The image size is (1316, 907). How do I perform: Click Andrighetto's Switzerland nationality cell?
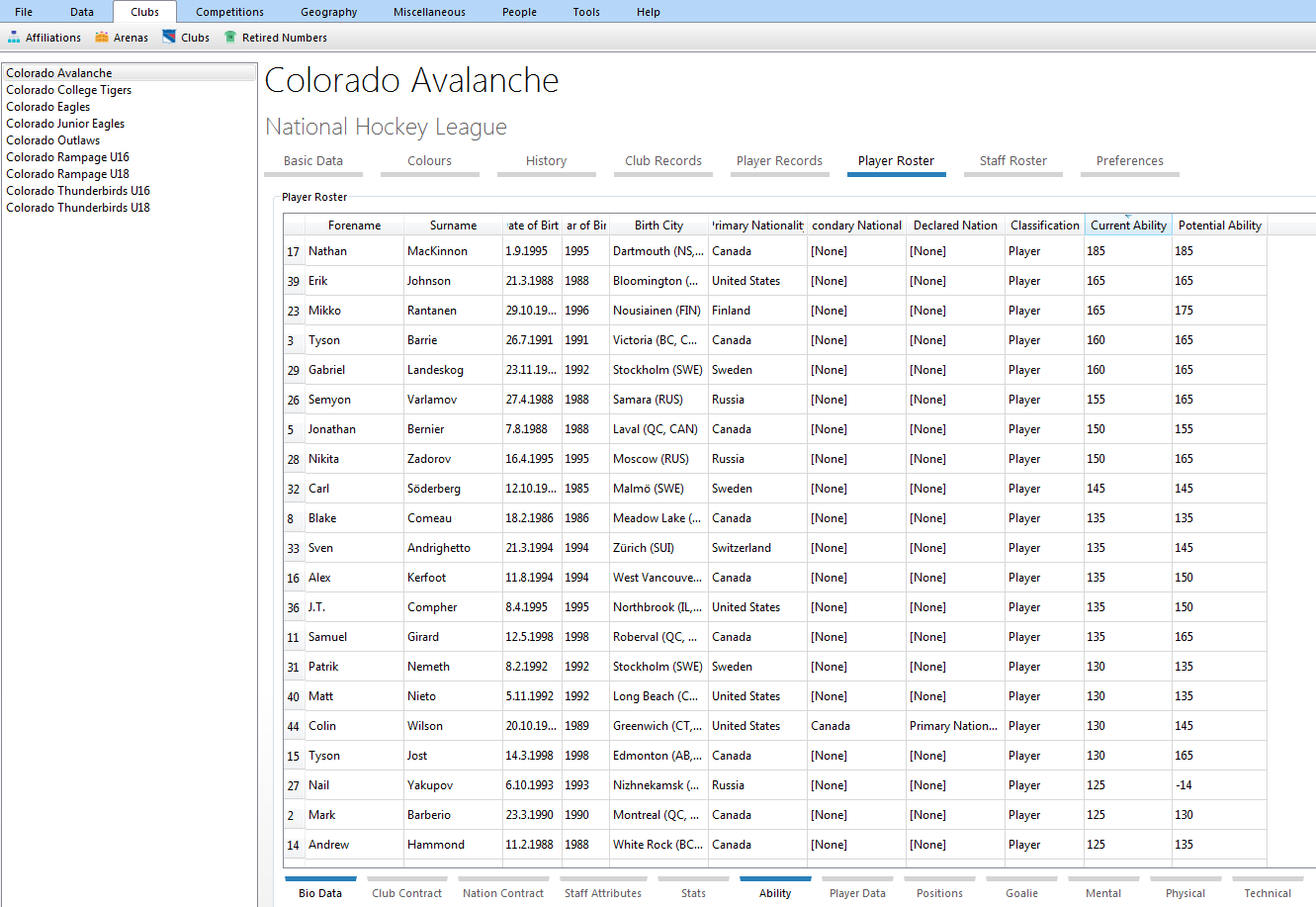coord(757,548)
